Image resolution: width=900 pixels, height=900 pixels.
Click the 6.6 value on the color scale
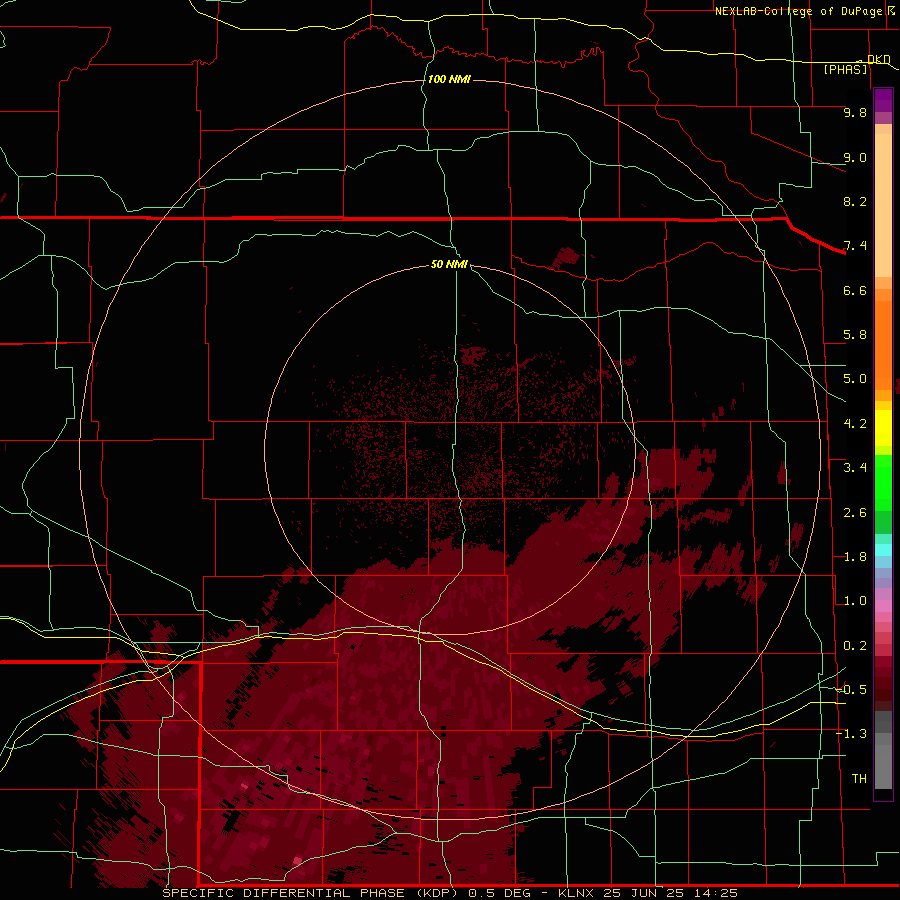click(855, 290)
